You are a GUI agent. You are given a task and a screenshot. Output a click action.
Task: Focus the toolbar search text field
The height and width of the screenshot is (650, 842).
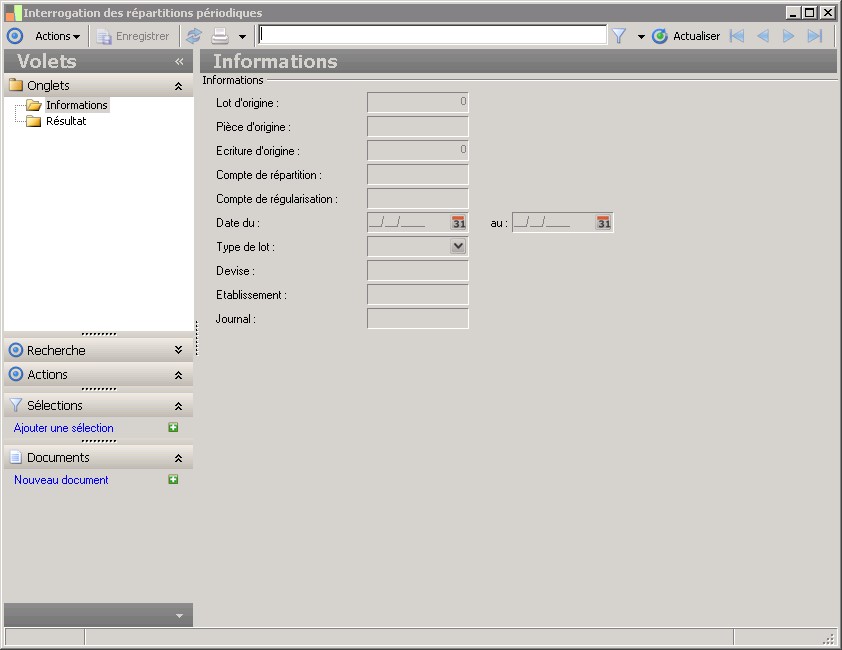[x=432, y=35]
